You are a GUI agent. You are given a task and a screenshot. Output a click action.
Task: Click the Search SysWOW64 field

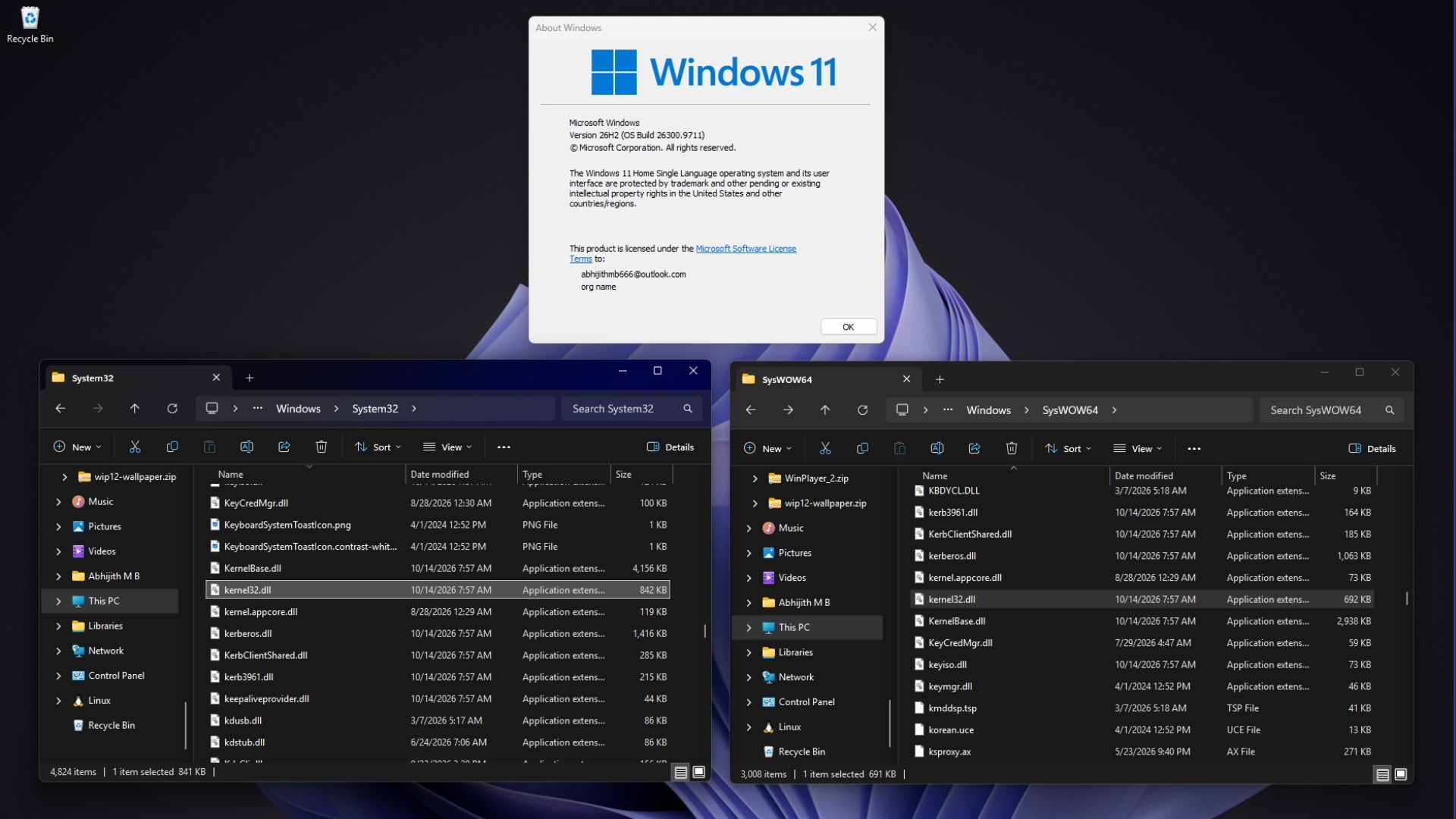pos(1332,410)
